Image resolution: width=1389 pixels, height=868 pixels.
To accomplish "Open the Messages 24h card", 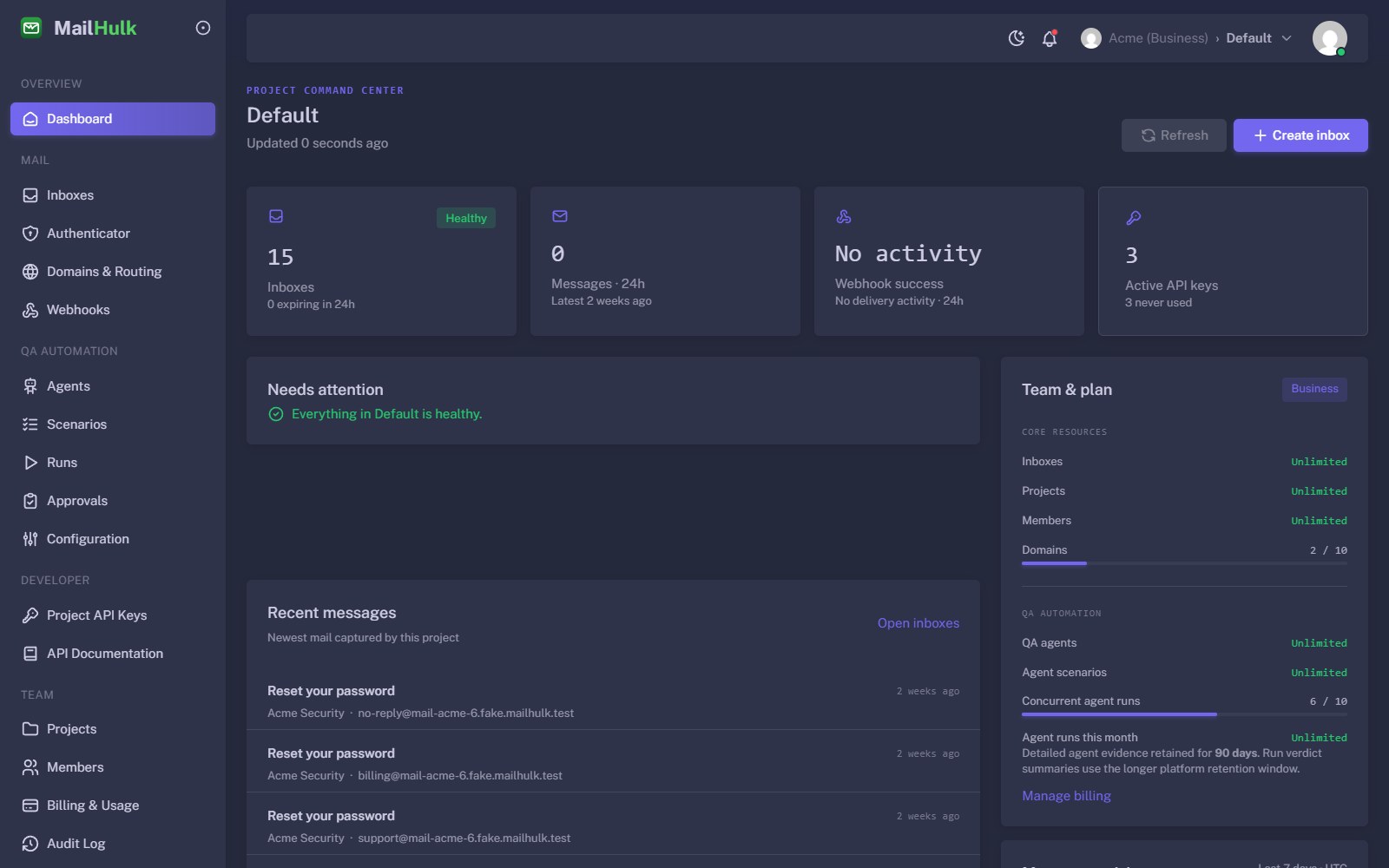I will pyautogui.click(x=665, y=261).
